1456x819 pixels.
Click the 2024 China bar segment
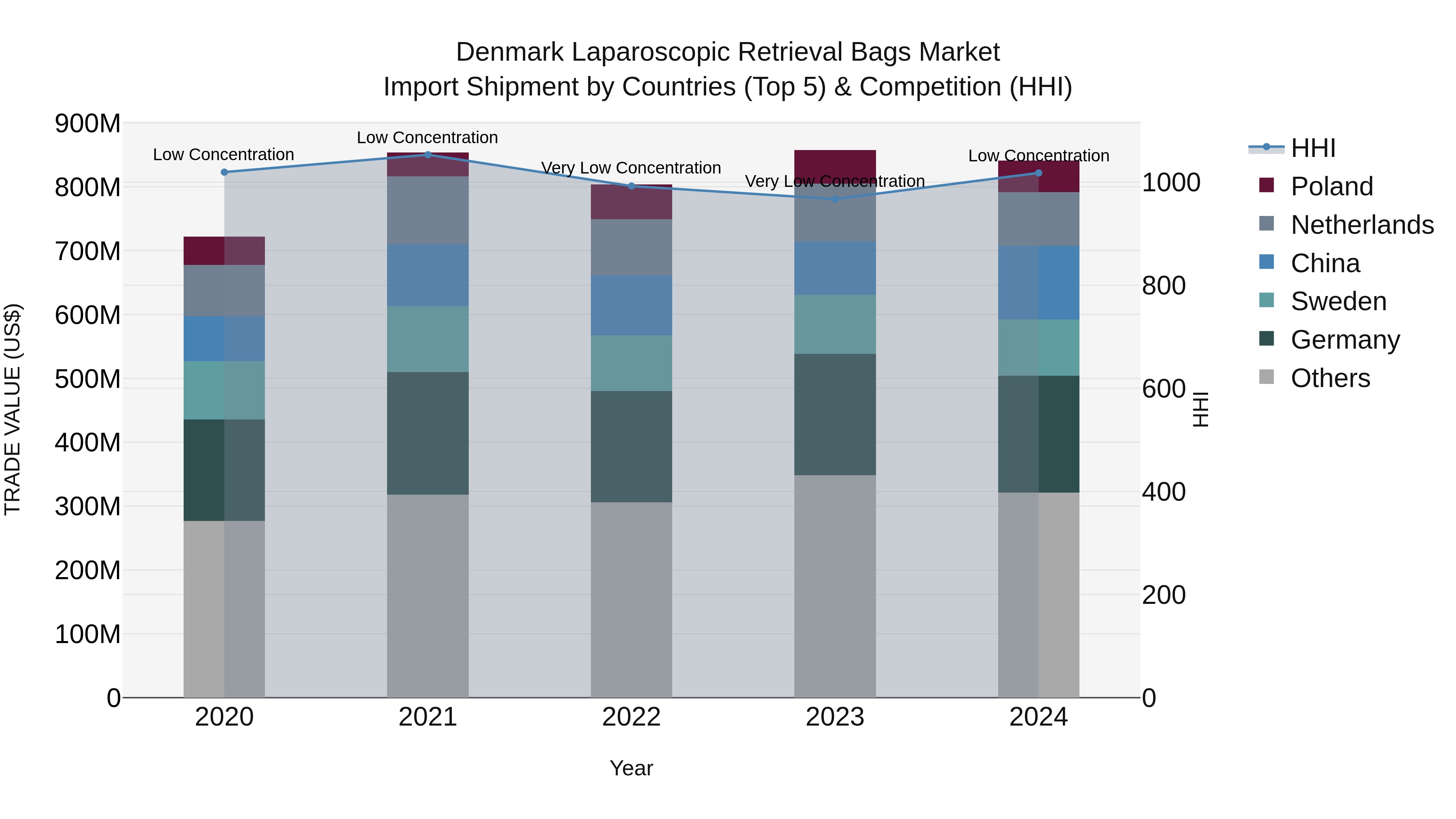[1039, 283]
